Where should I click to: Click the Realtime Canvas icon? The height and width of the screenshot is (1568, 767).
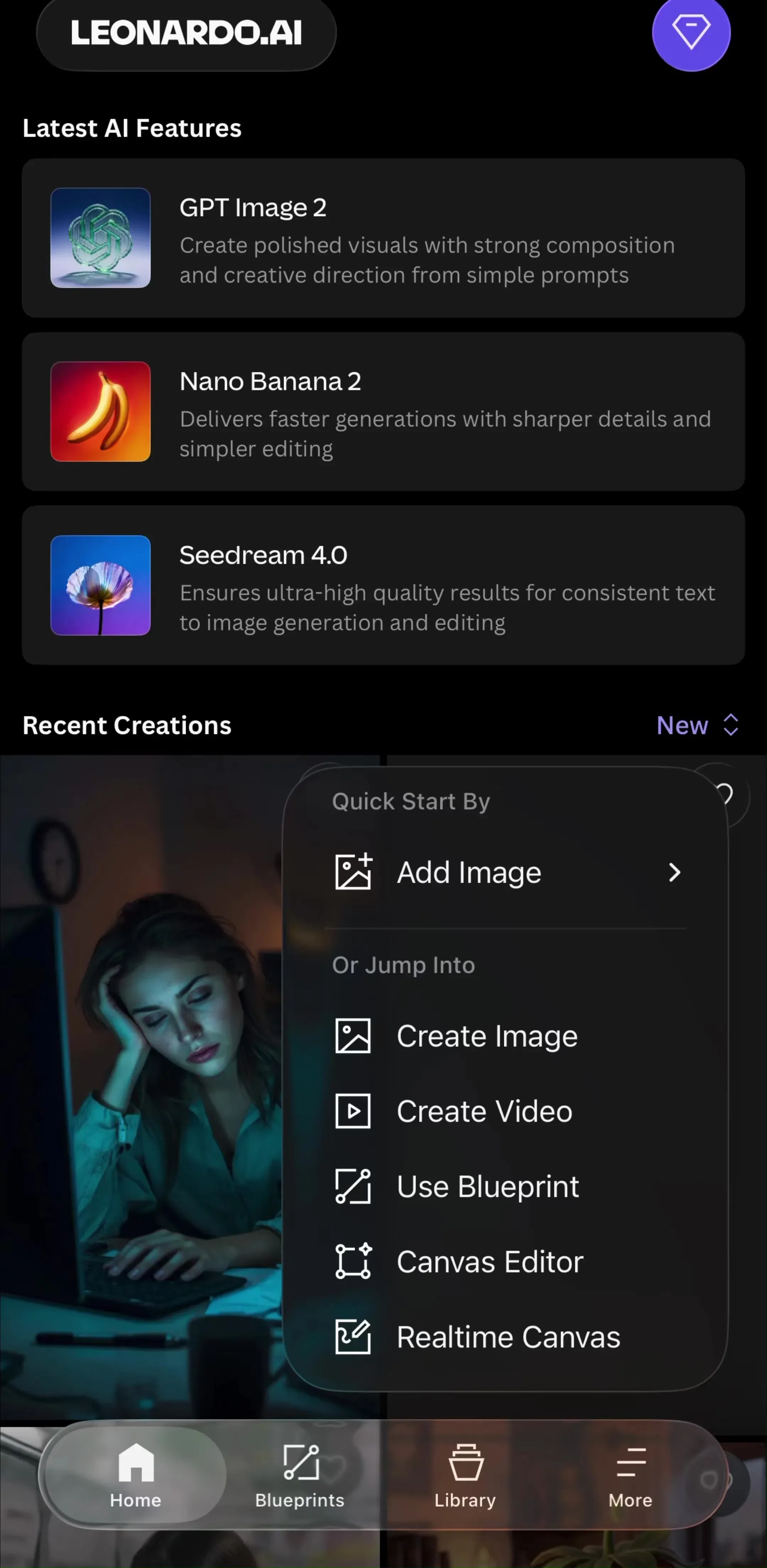point(353,1337)
